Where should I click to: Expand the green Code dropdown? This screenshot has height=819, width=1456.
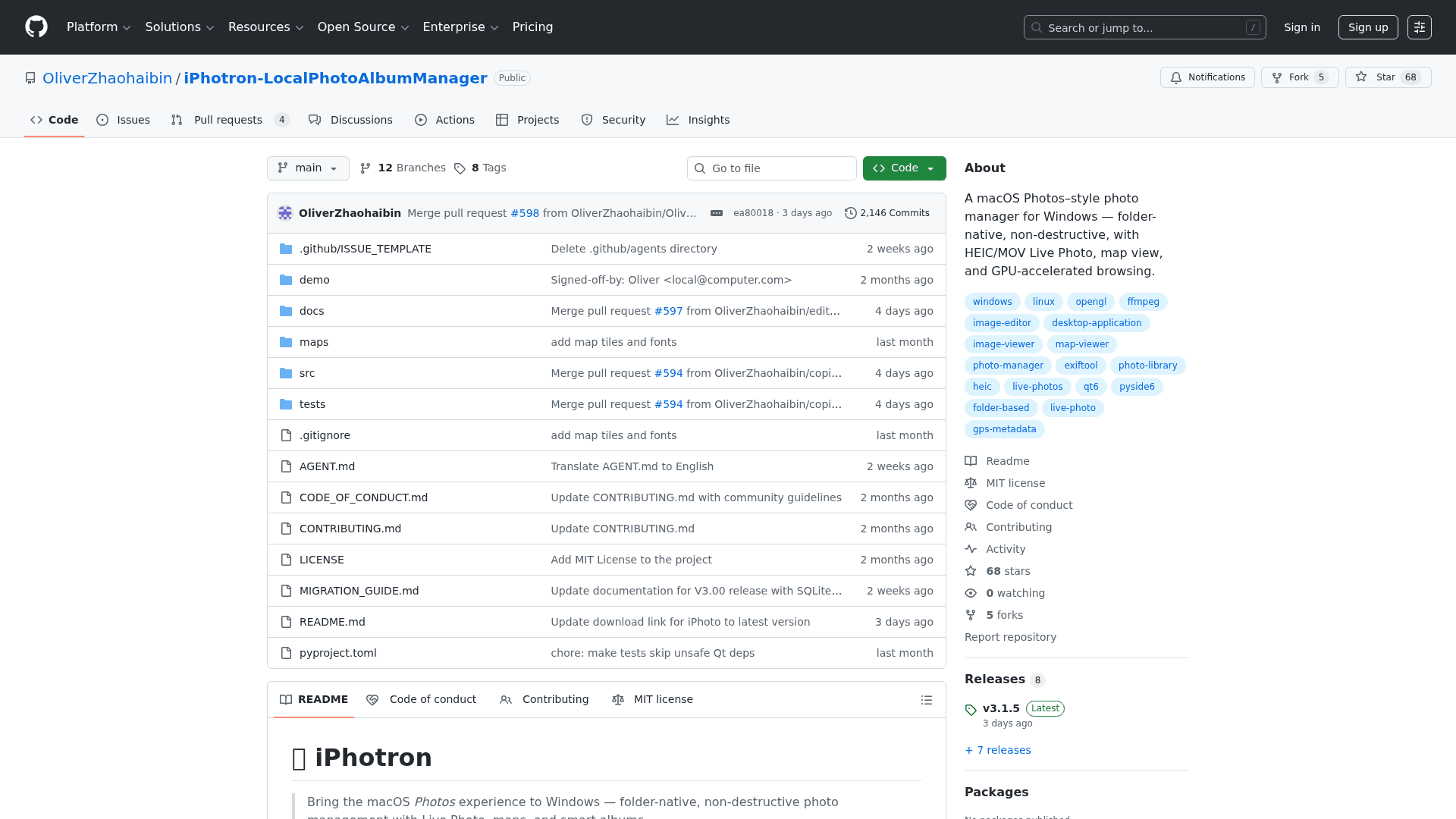coord(904,168)
